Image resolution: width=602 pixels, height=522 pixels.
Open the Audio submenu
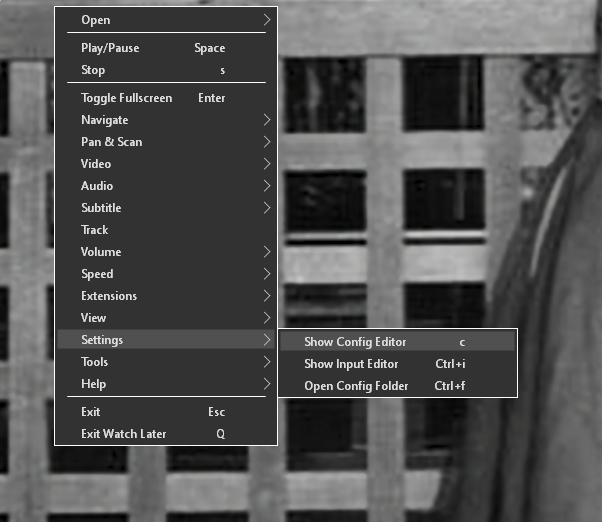pos(166,186)
